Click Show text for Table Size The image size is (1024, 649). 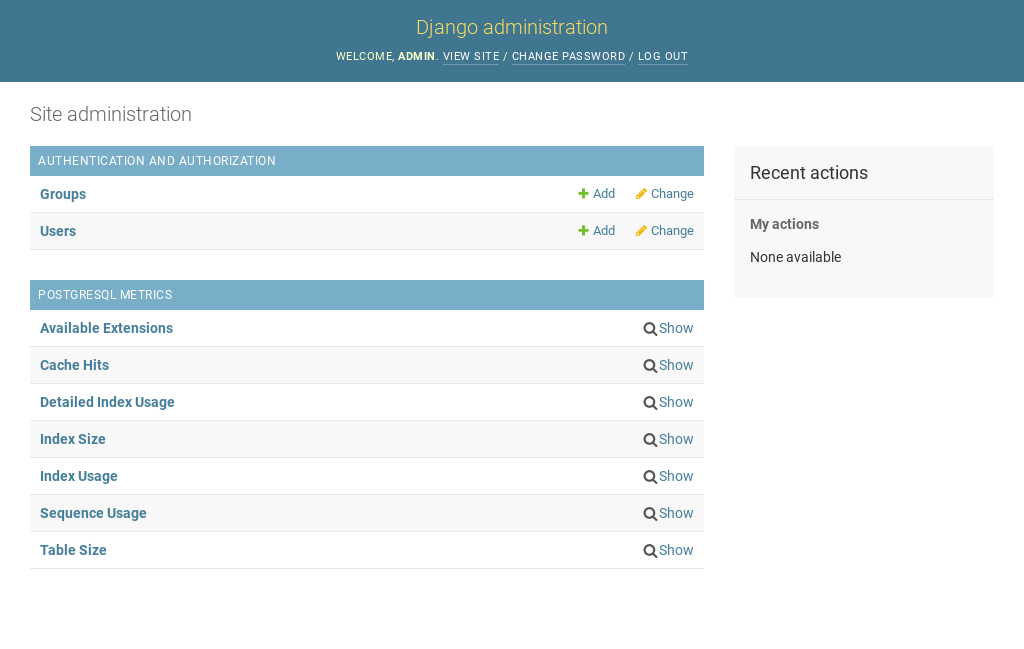click(676, 550)
